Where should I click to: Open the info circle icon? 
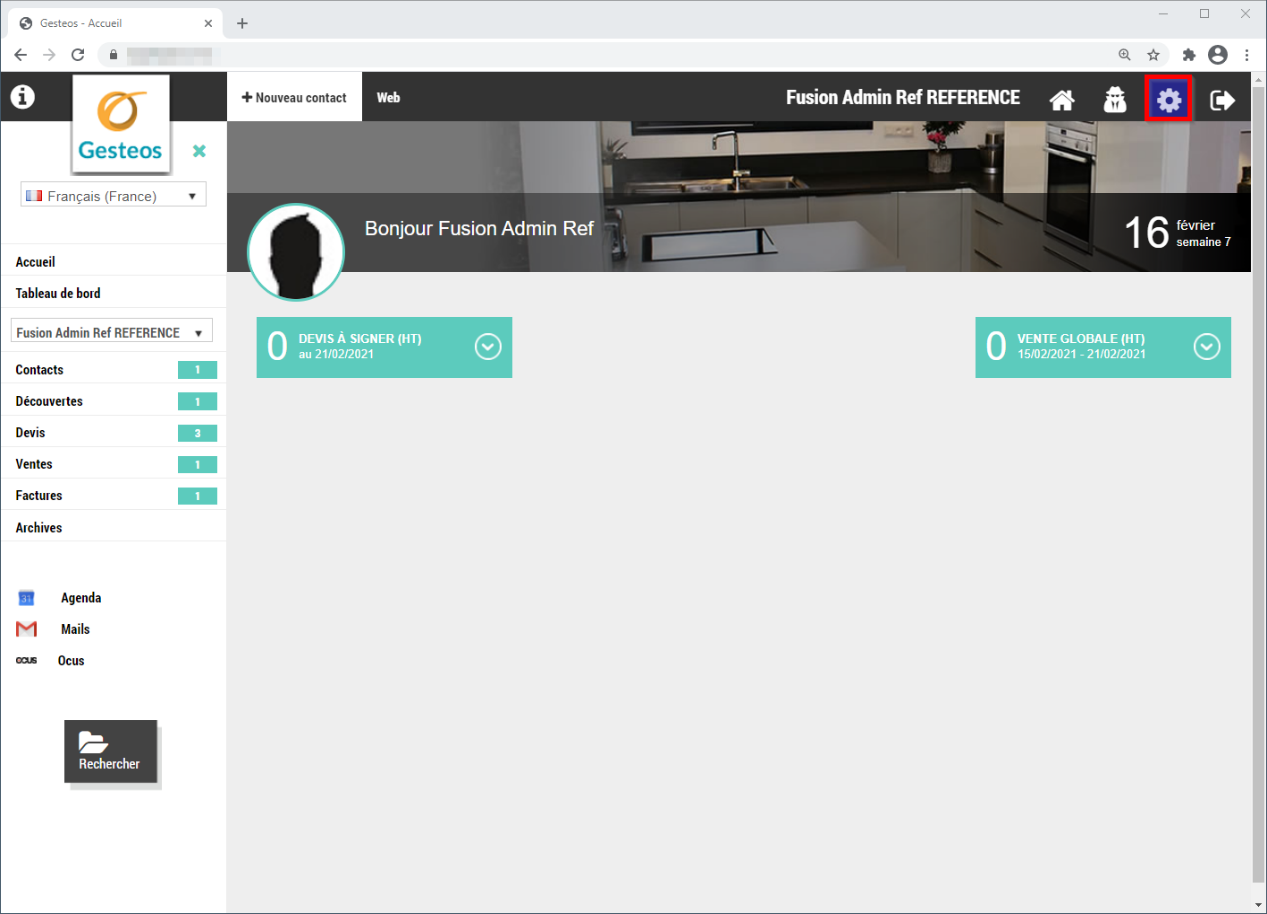tap(22, 97)
